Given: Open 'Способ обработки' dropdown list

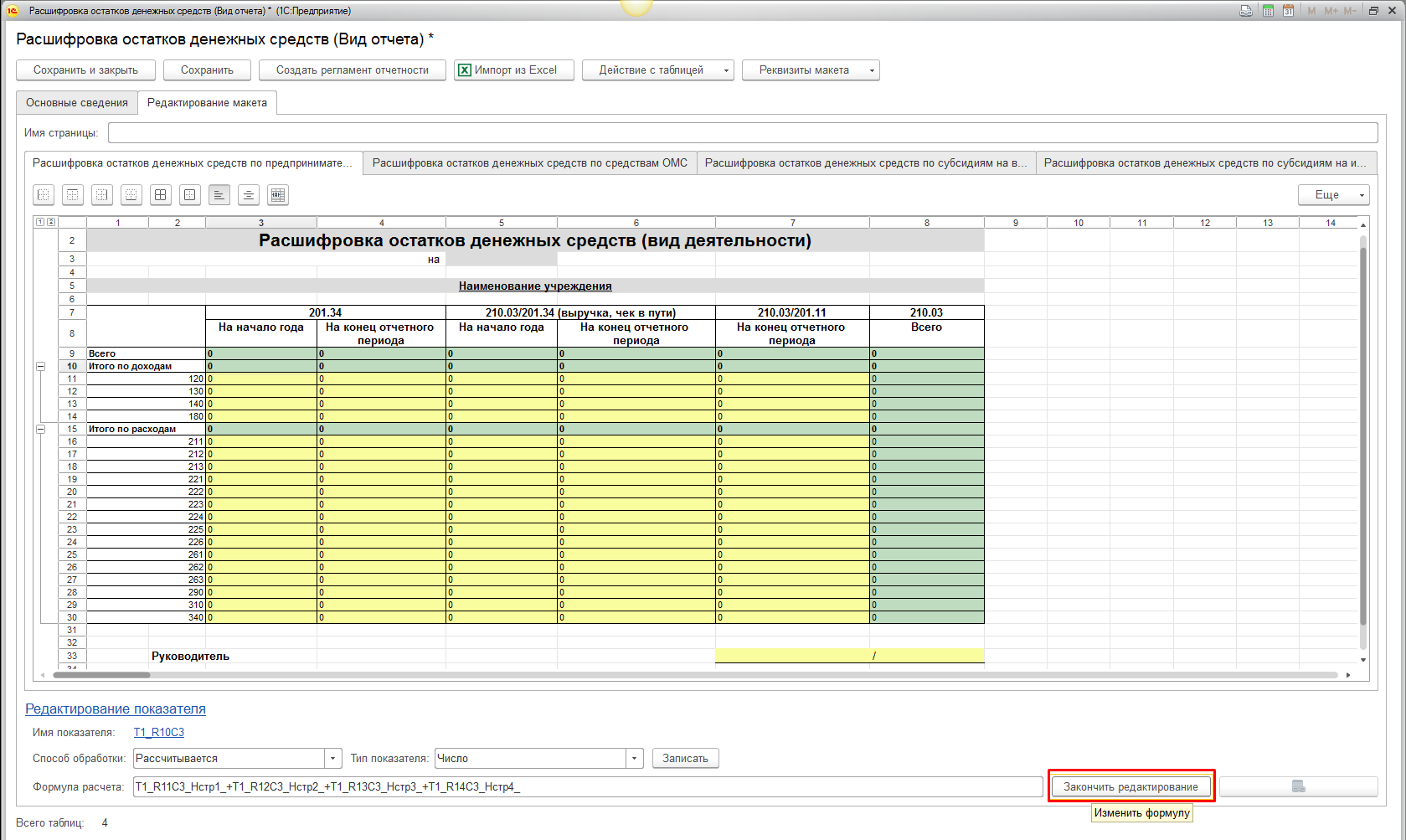Looking at the screenshot, I should 333,759.
